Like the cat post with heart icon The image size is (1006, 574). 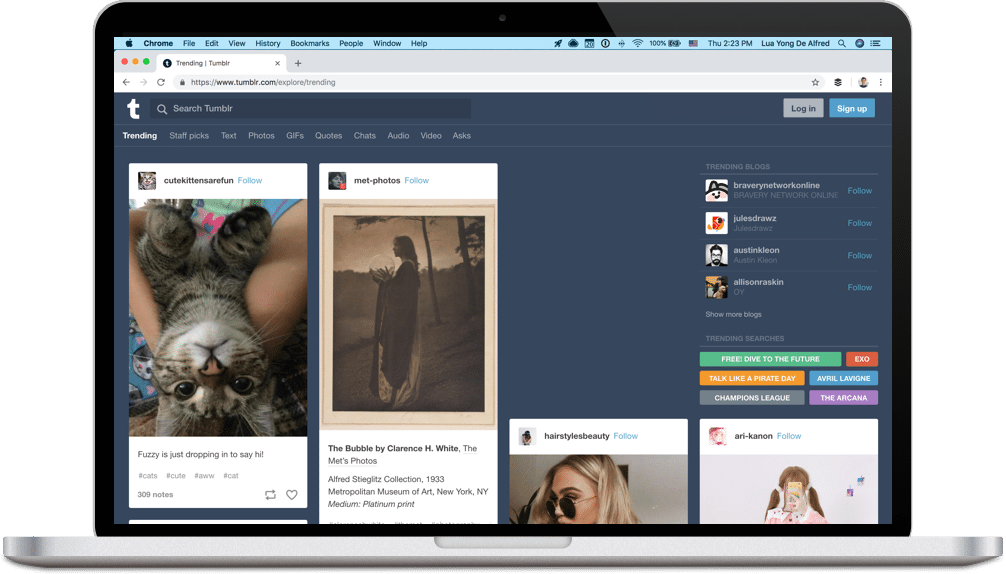click(292, 495)
